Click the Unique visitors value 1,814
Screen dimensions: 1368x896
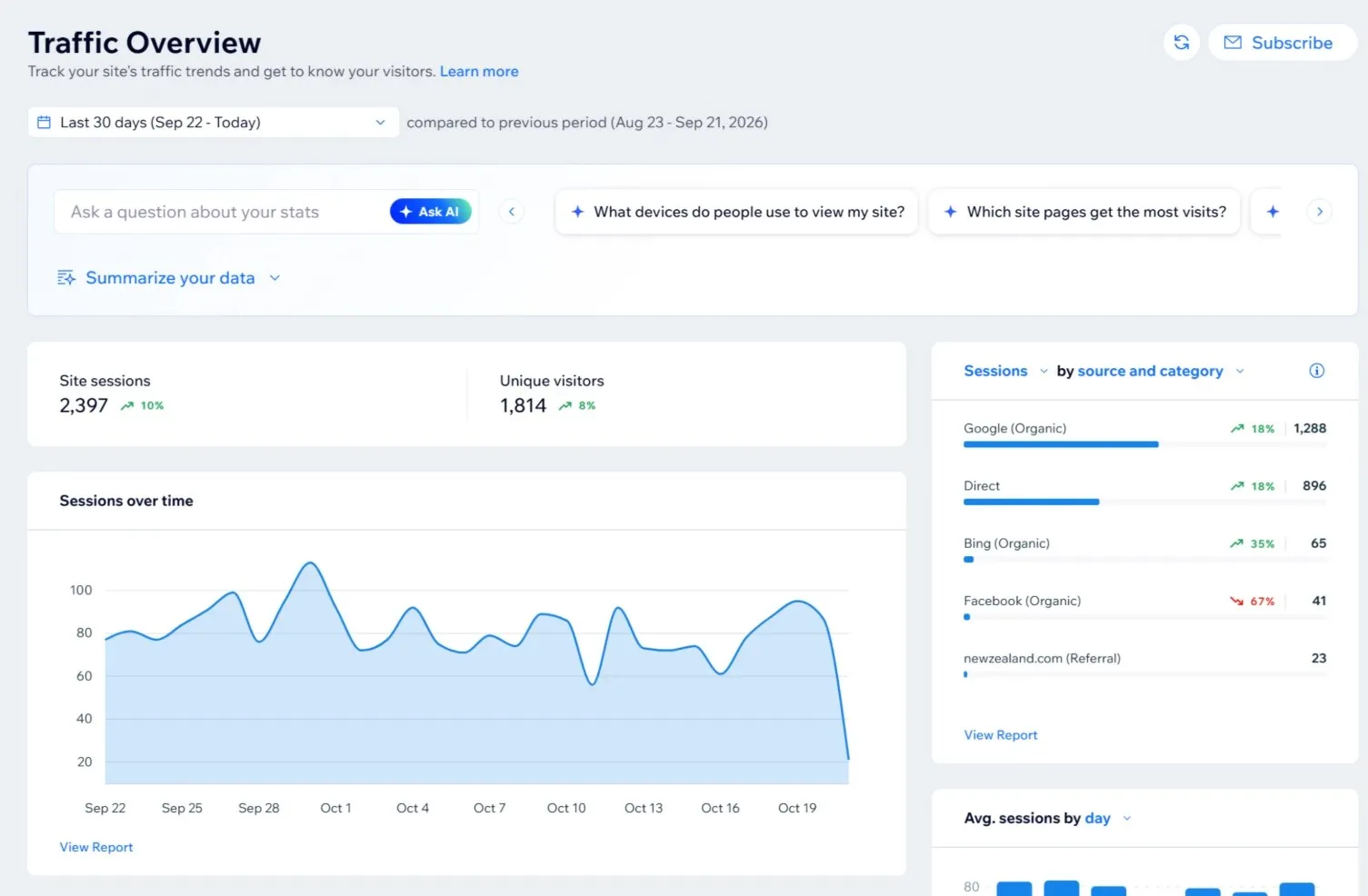point(523,406)
